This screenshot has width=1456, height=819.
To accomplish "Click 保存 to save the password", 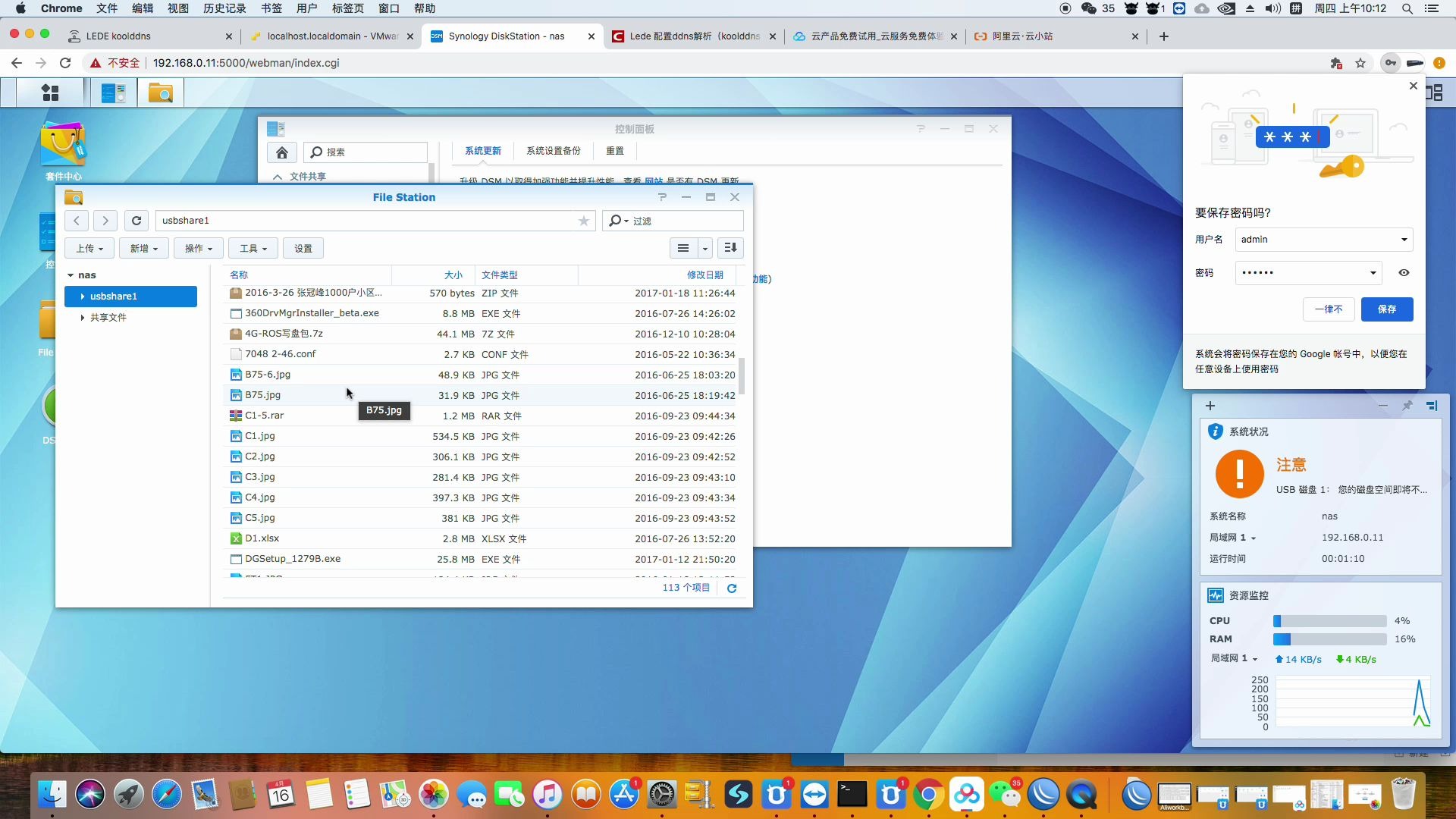I will click(1387, 309).
